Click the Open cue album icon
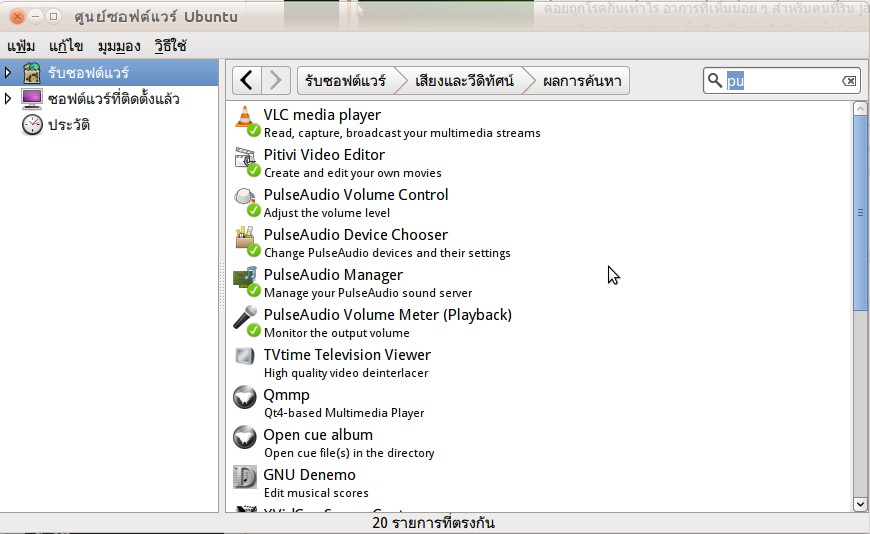870x534 pixels. [x=245, y=437]
